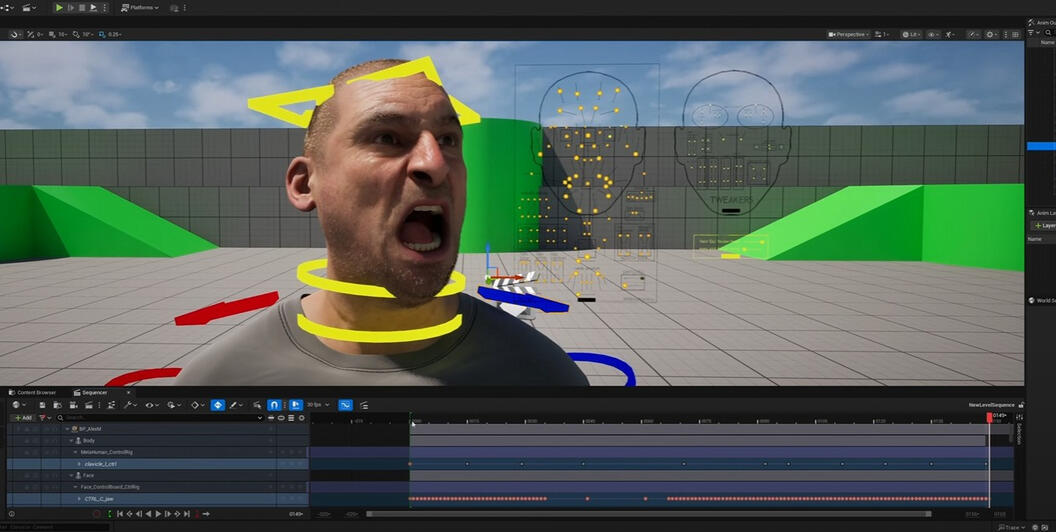1056x532 pixels.
Task: Open the Anim Outliner panel tab
Action: click(x=1041, y=22)
